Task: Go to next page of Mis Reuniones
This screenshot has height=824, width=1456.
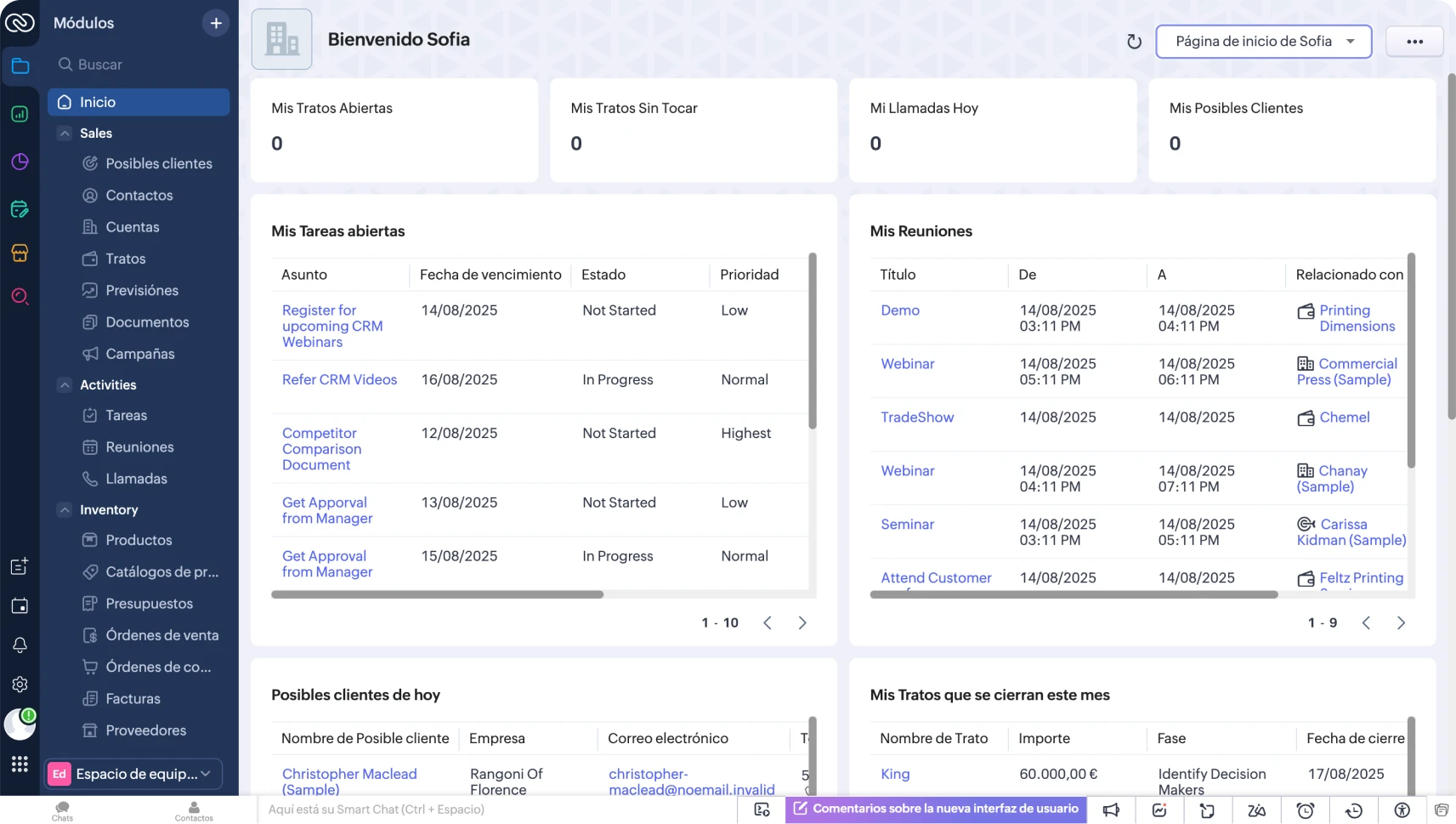Action: click(1401, 623)
